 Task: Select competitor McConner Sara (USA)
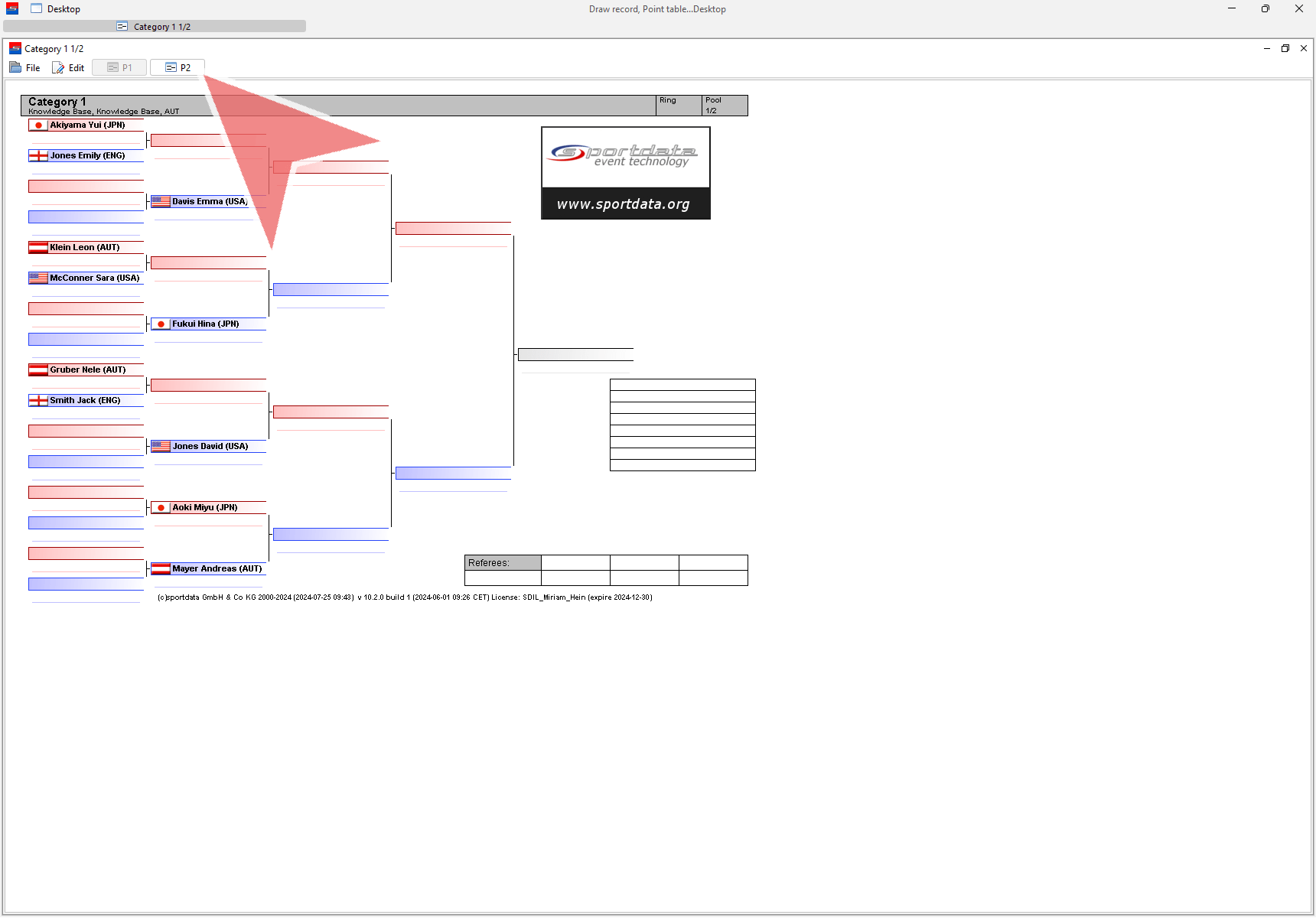(x=94, y=278)
